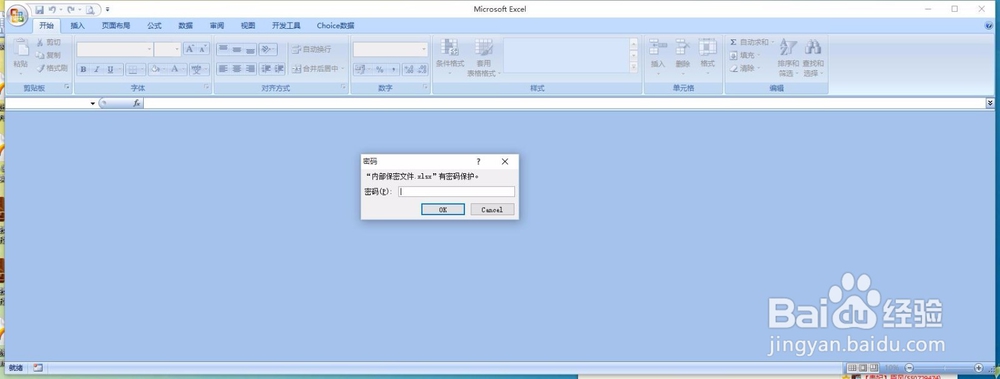
Task: Click the password dialog help question mark
Action: pos(478,161)
